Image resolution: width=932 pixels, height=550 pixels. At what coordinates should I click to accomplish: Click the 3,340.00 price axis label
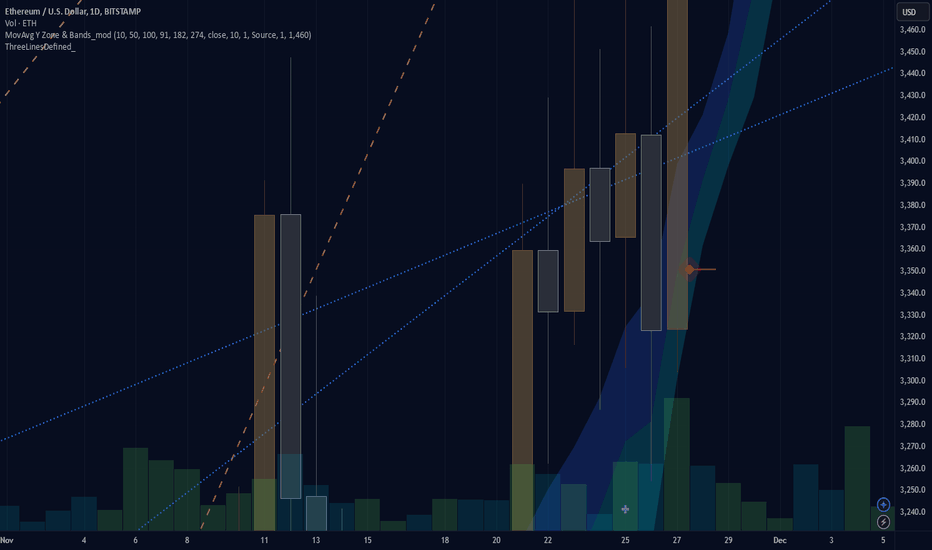point(912,293)
